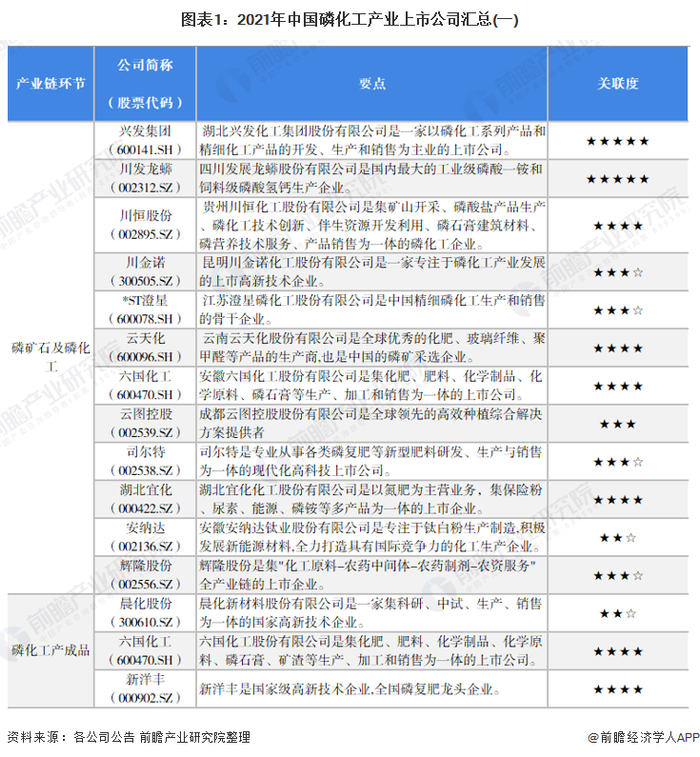This screenshot has width=700, height=757.
Task: Click the 新洋丰是国家级高新技术企业 description
Action: (350, 689)
